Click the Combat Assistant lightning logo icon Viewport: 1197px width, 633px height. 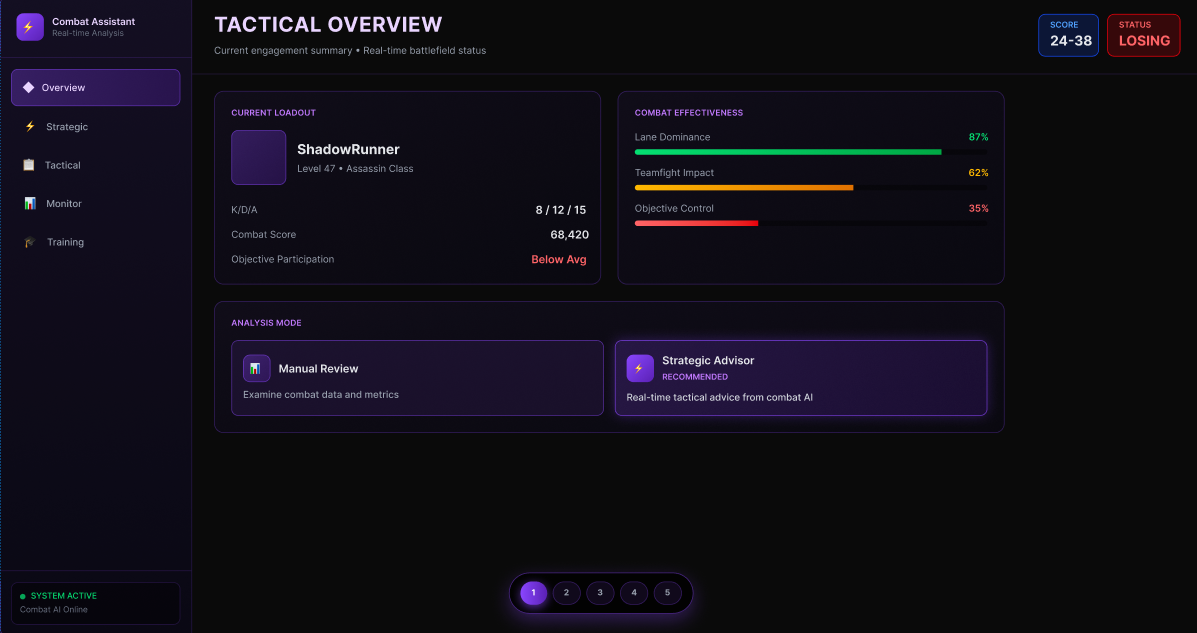coord(30,27)
